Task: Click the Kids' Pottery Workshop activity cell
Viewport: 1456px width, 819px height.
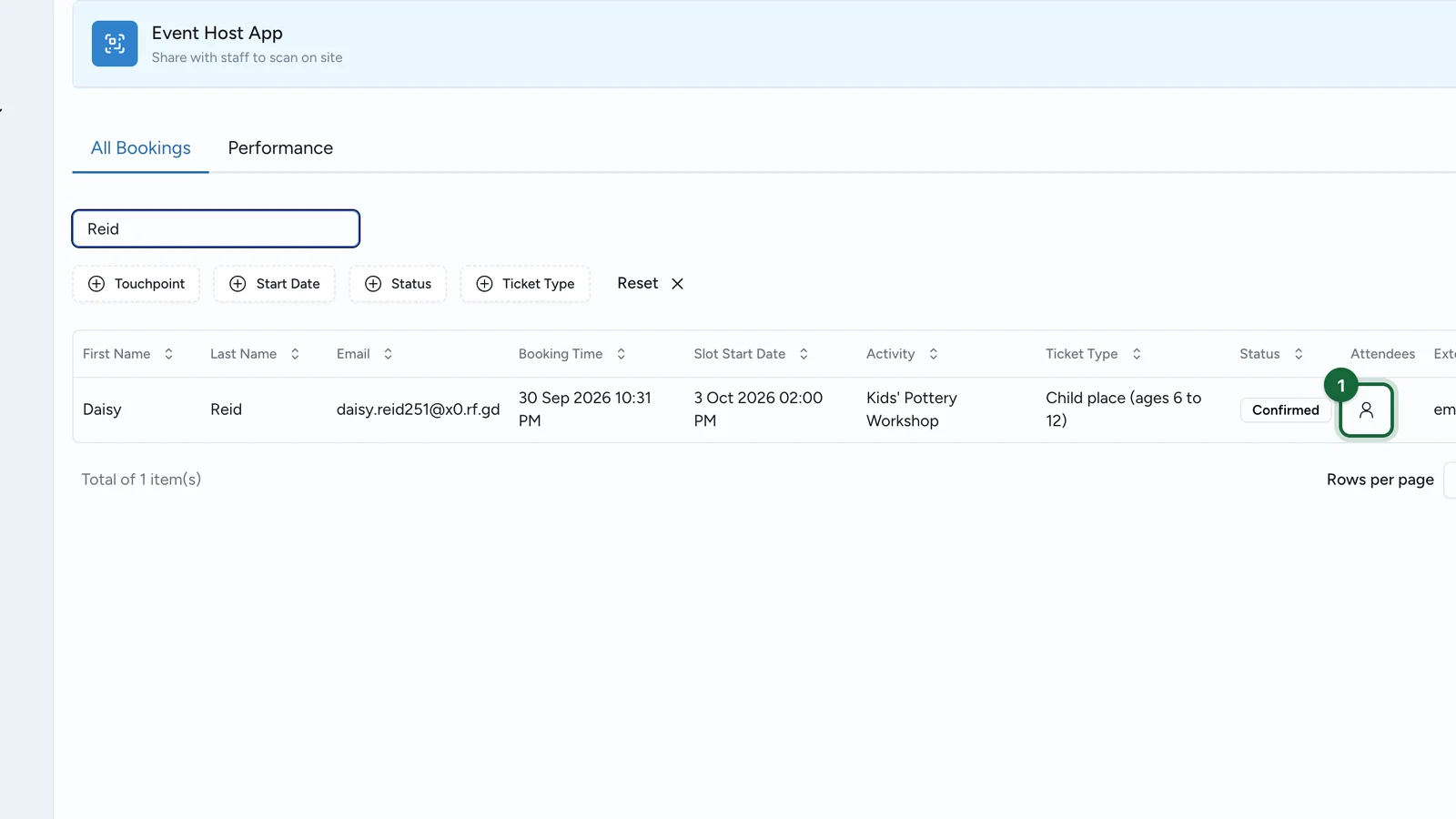Action: click(912, 409)
